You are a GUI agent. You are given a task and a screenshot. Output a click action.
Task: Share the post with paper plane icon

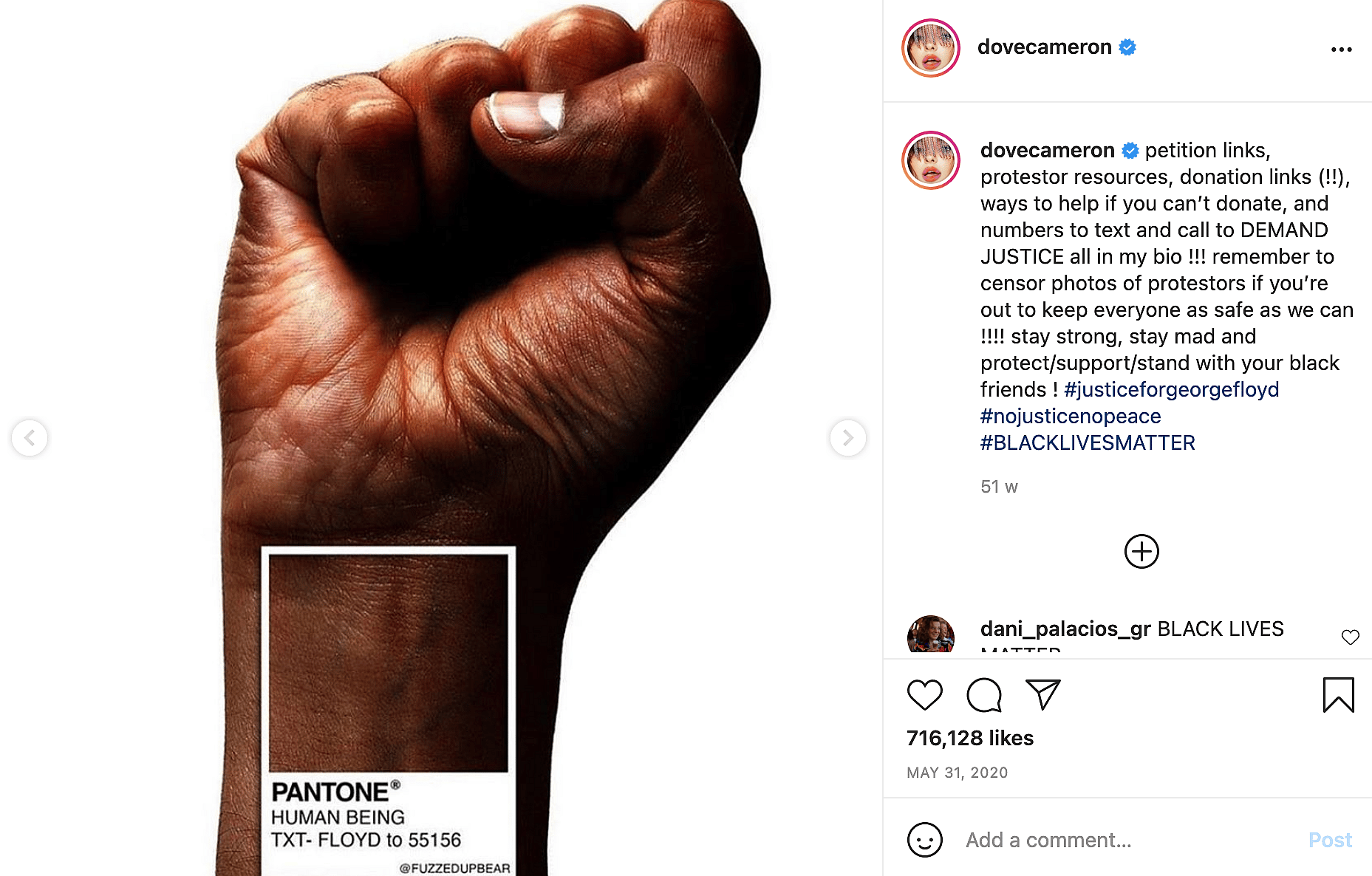pyautogui.click(x=1042, y=695)
